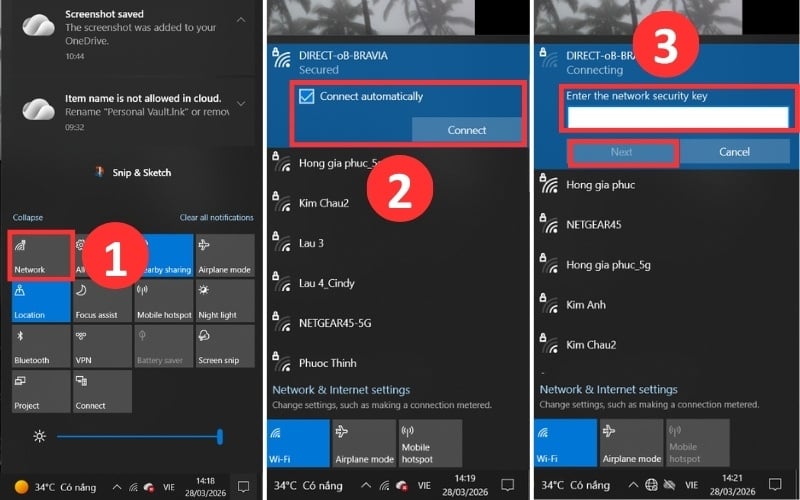Click the network security key field
Viewport: 800px width, 500px height.
click(x=677, y=118)
